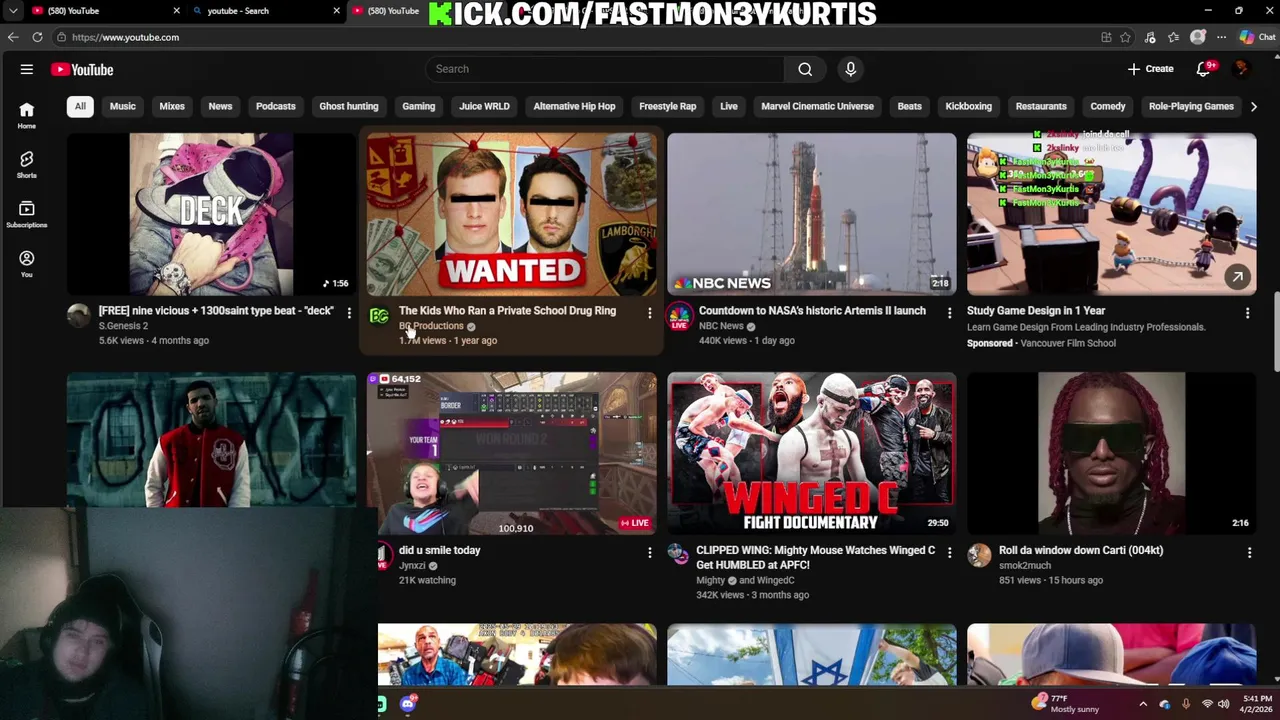Start voice search with the microphone icon
The height and width of the screenshot is (720, 1280).
(851, 69)
